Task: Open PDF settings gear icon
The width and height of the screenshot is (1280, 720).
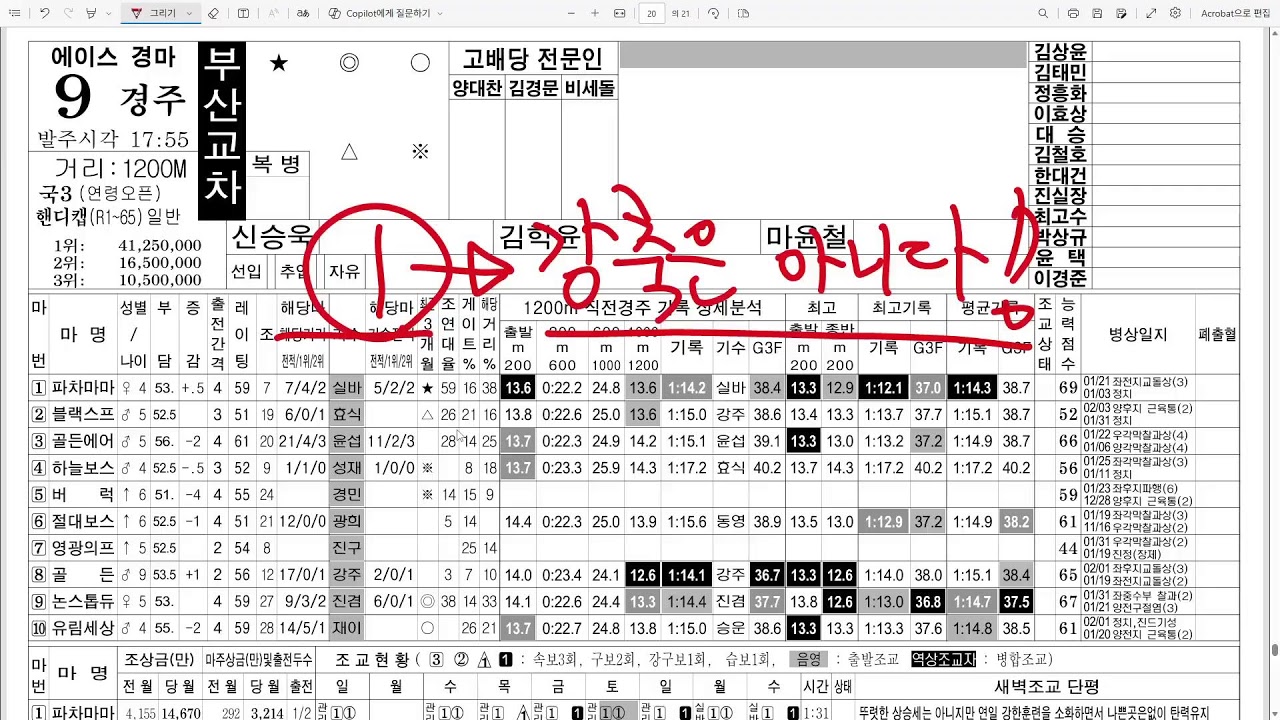Action: (x=1175, y=13)
